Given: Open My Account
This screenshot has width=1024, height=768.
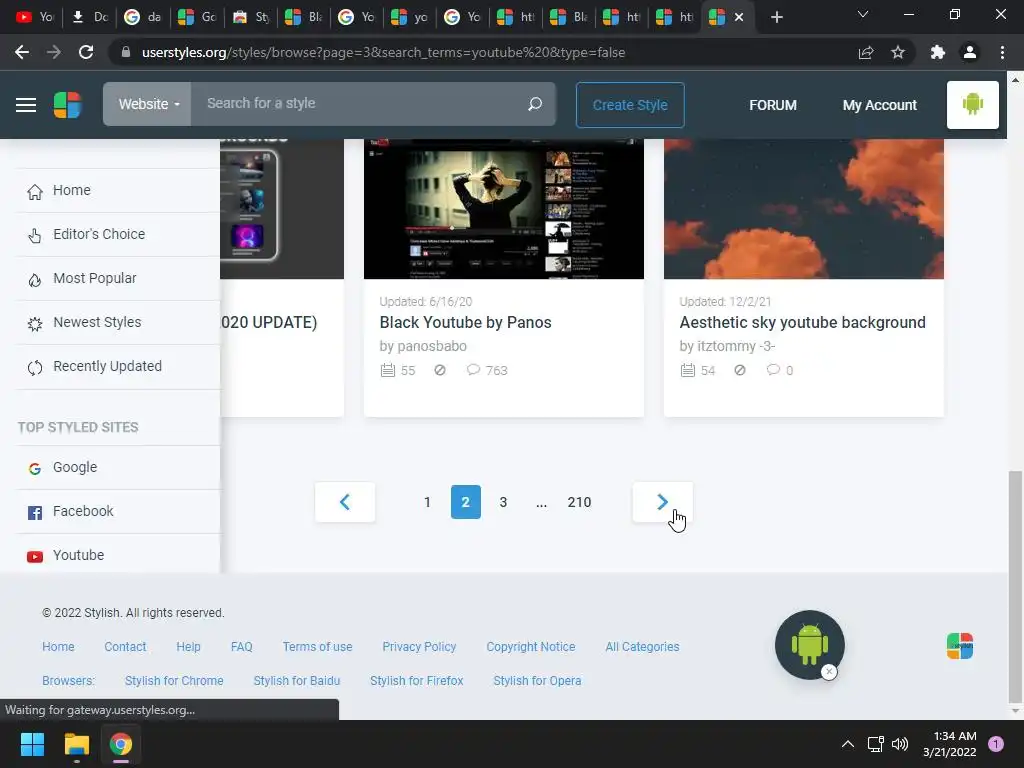Looking at the screenshot, I should tap(880, 105).
